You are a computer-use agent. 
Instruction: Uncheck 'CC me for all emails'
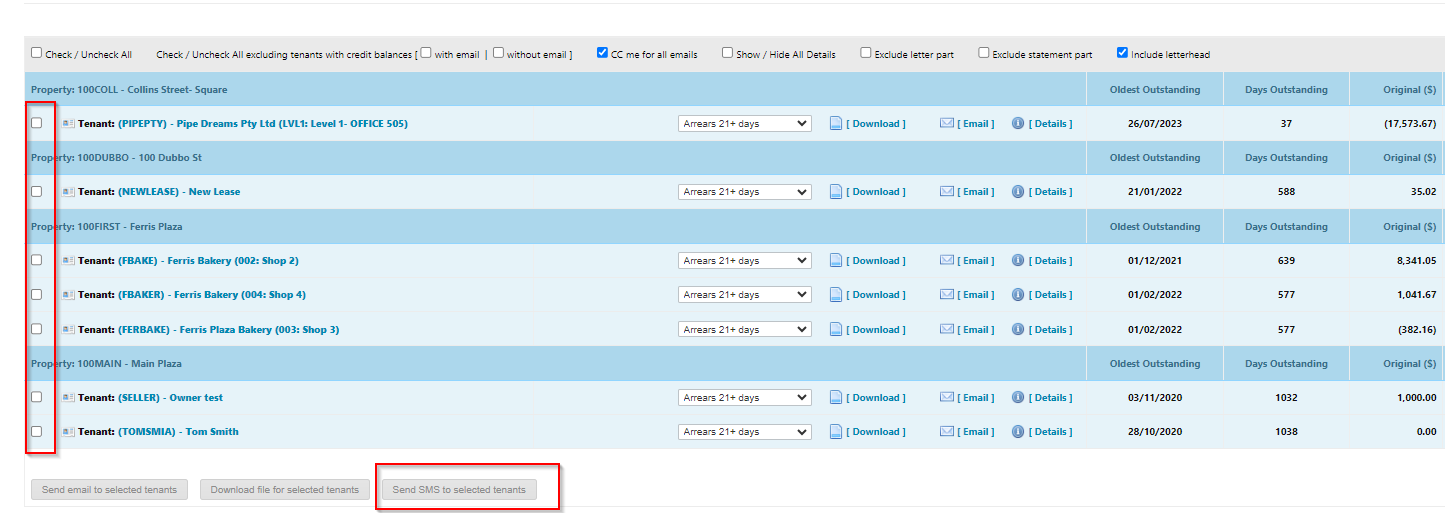point(602,53)
